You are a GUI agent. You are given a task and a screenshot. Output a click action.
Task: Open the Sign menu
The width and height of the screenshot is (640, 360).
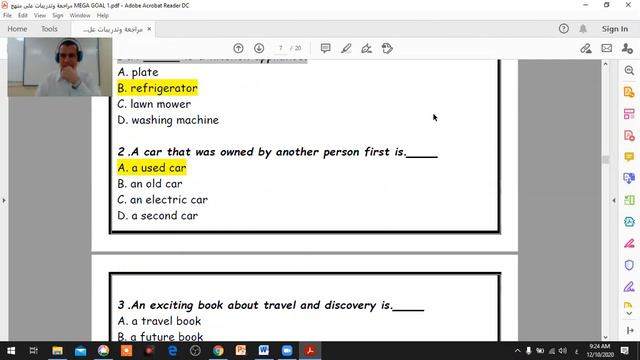point(58,15)
